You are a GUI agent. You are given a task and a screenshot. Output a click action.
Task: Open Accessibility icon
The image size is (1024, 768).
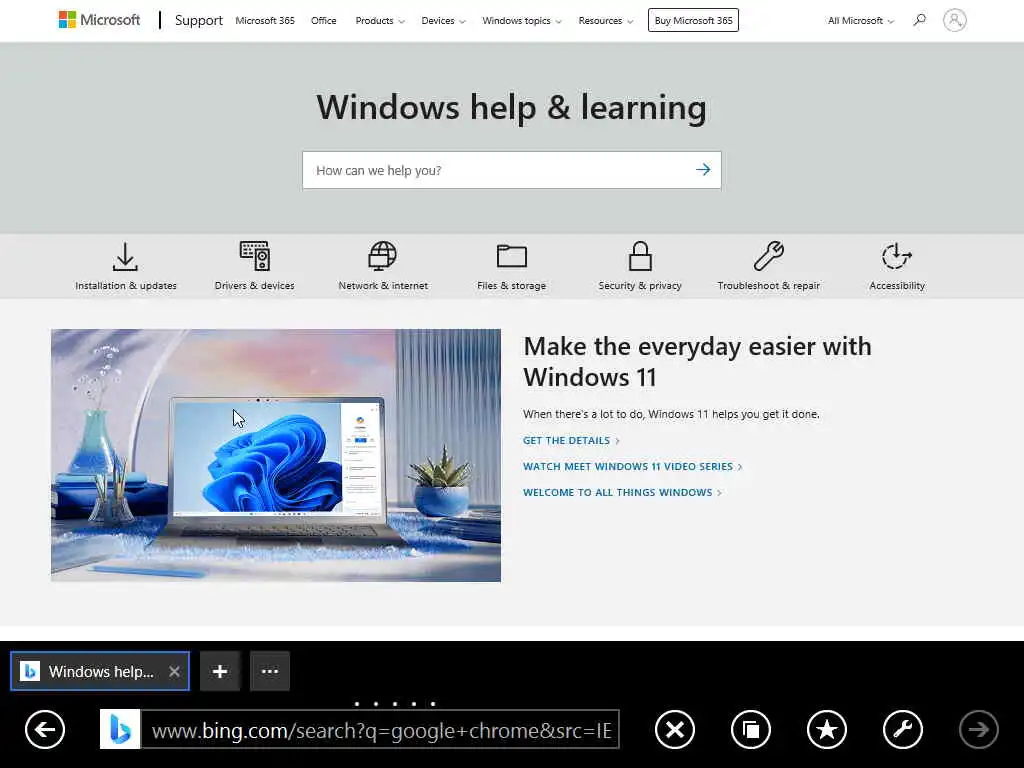(x=897, y=256)
